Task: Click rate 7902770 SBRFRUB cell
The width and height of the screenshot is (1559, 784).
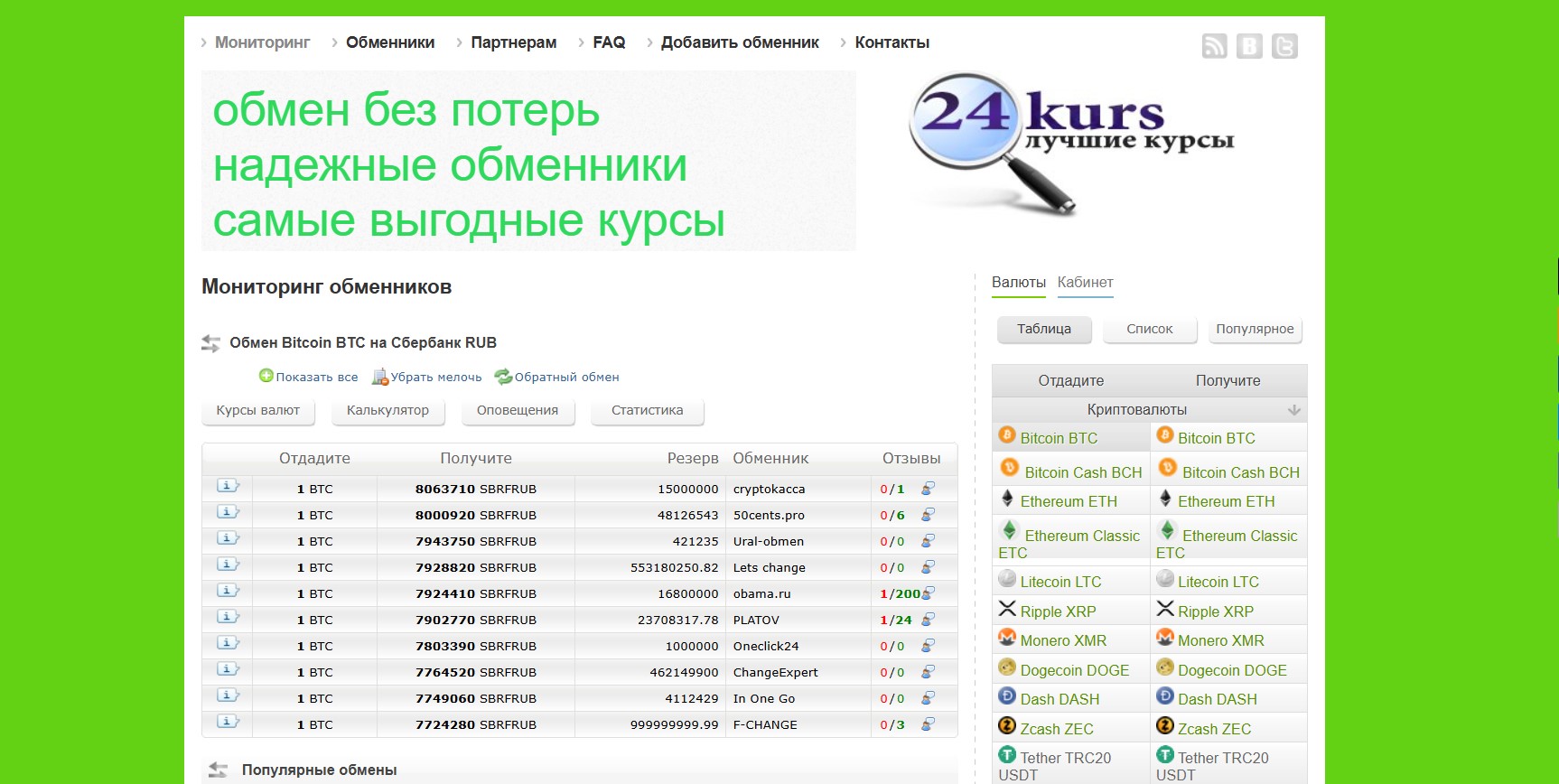Action: [476, 620]
